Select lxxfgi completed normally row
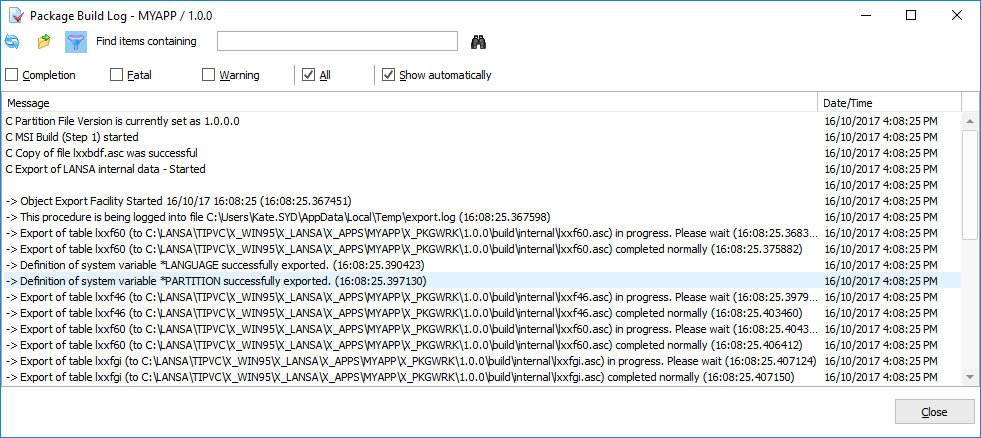 (x=482, y=377)
